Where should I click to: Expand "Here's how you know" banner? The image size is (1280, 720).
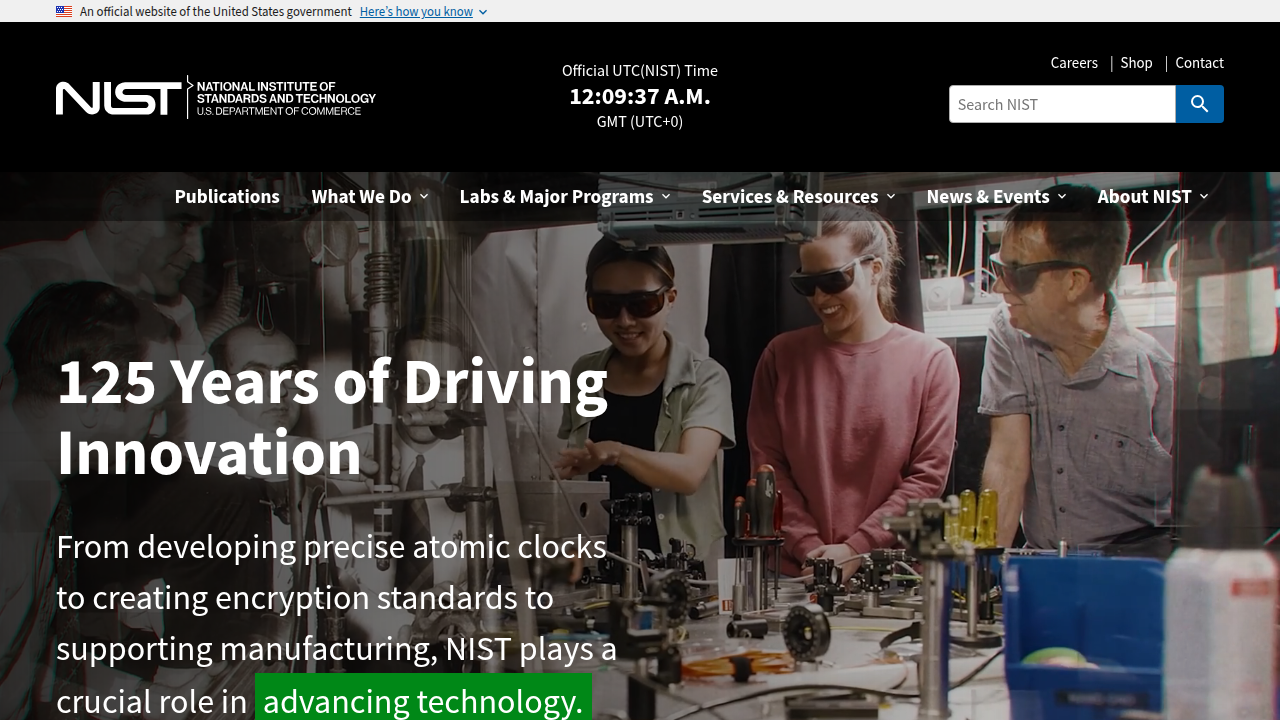point(423,12)
